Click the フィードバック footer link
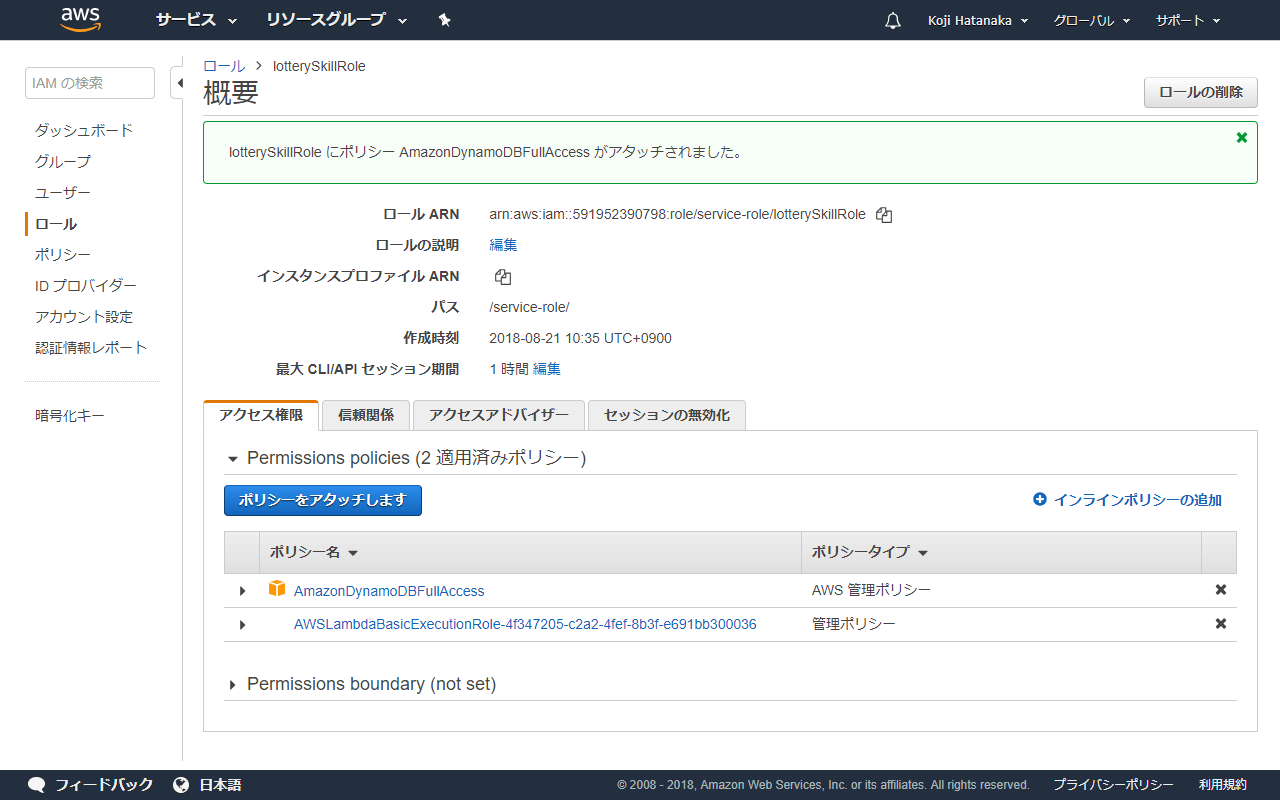Screen dimensions: 1280x800 (x=104, y=785)
